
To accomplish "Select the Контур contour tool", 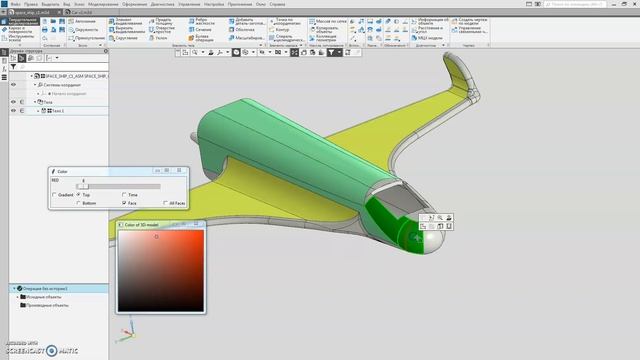I will point(279,30).
